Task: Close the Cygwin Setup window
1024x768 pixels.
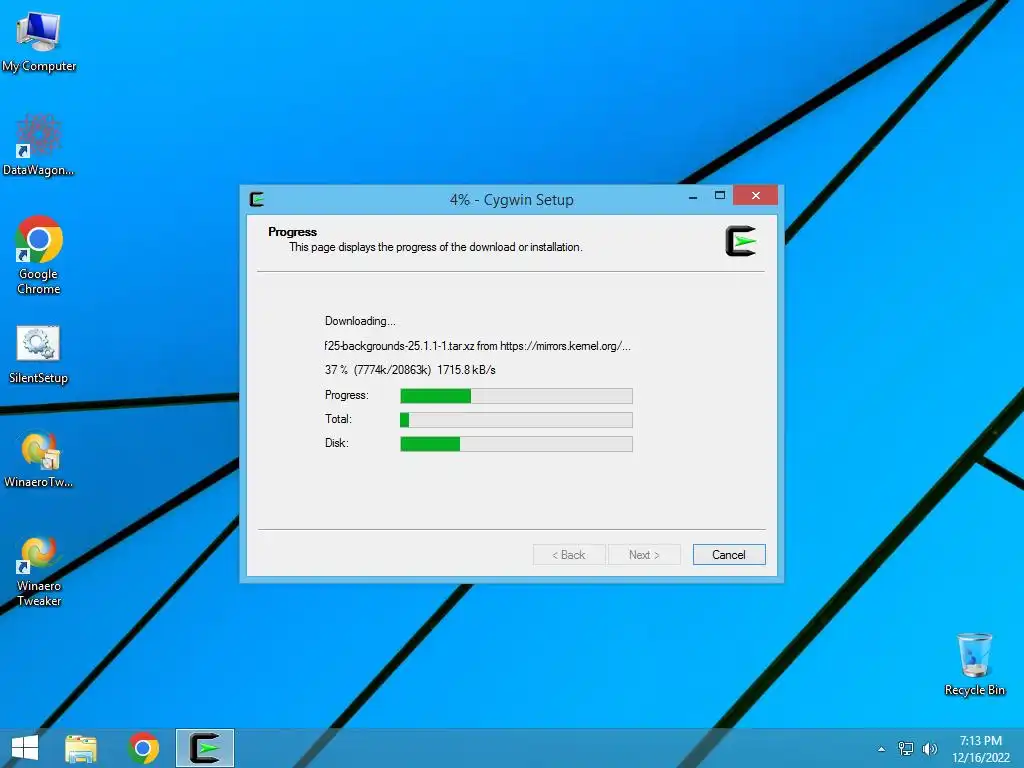Action: tap(756, 195)
